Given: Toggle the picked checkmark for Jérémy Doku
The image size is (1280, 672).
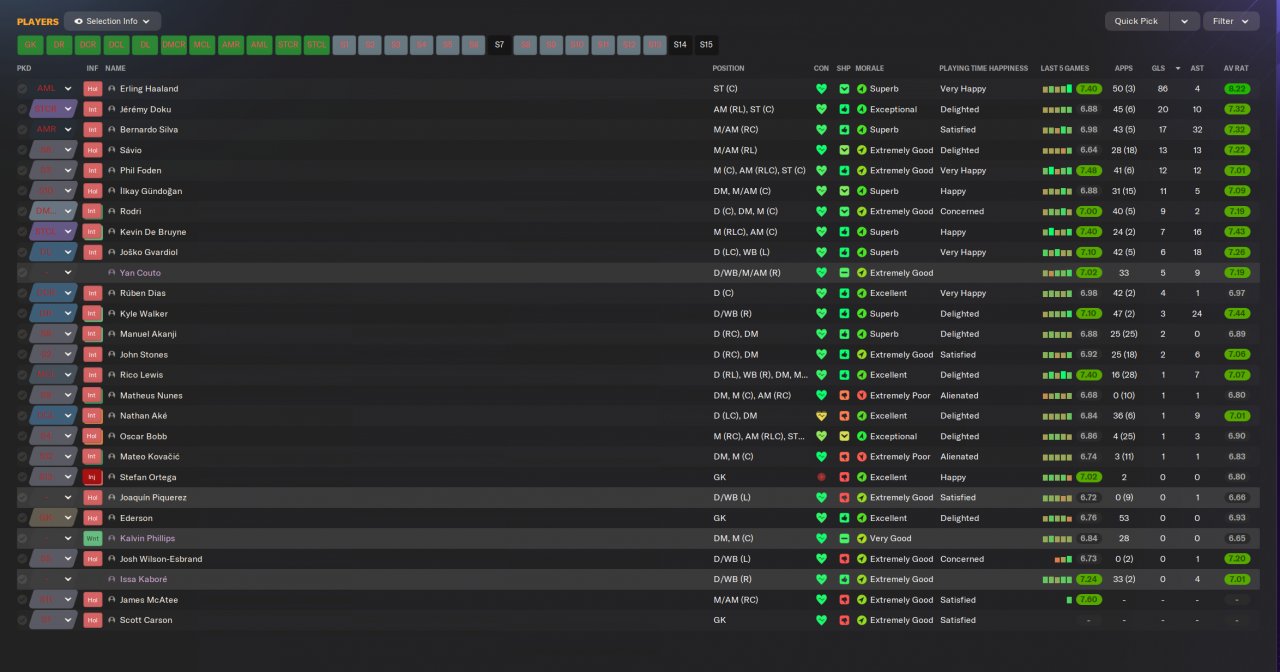Looking at the screenshot, I should (22, 109).
